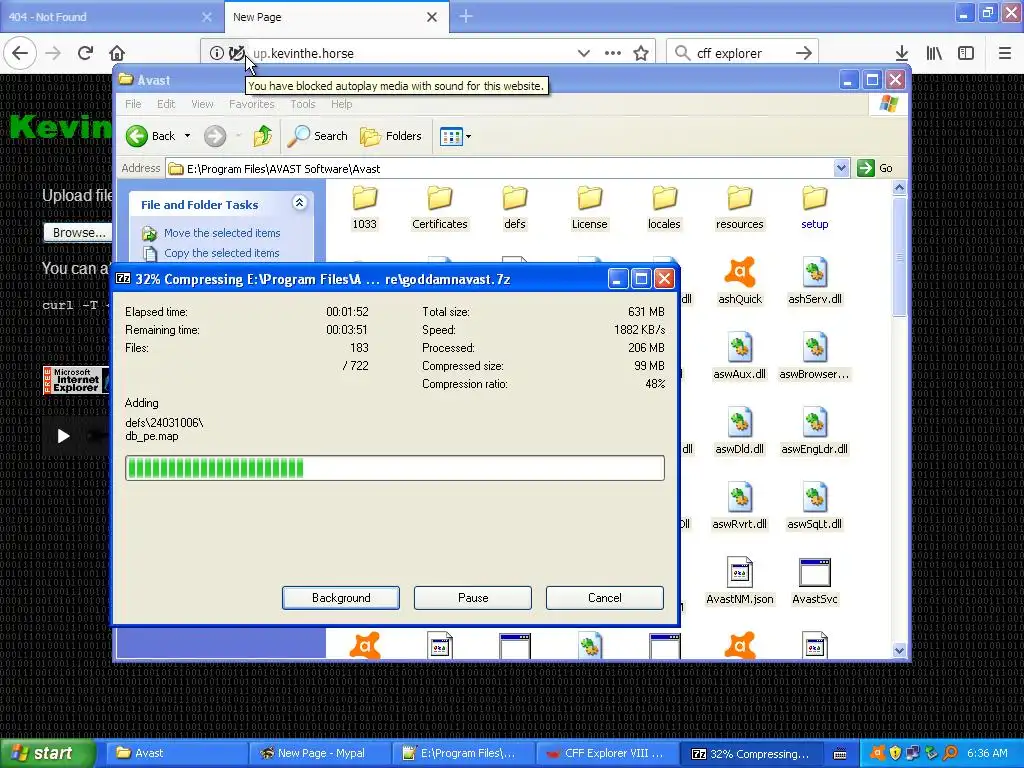Open the browser hamburger menu
The image size is (1024, 768).
click(1005, 54)
